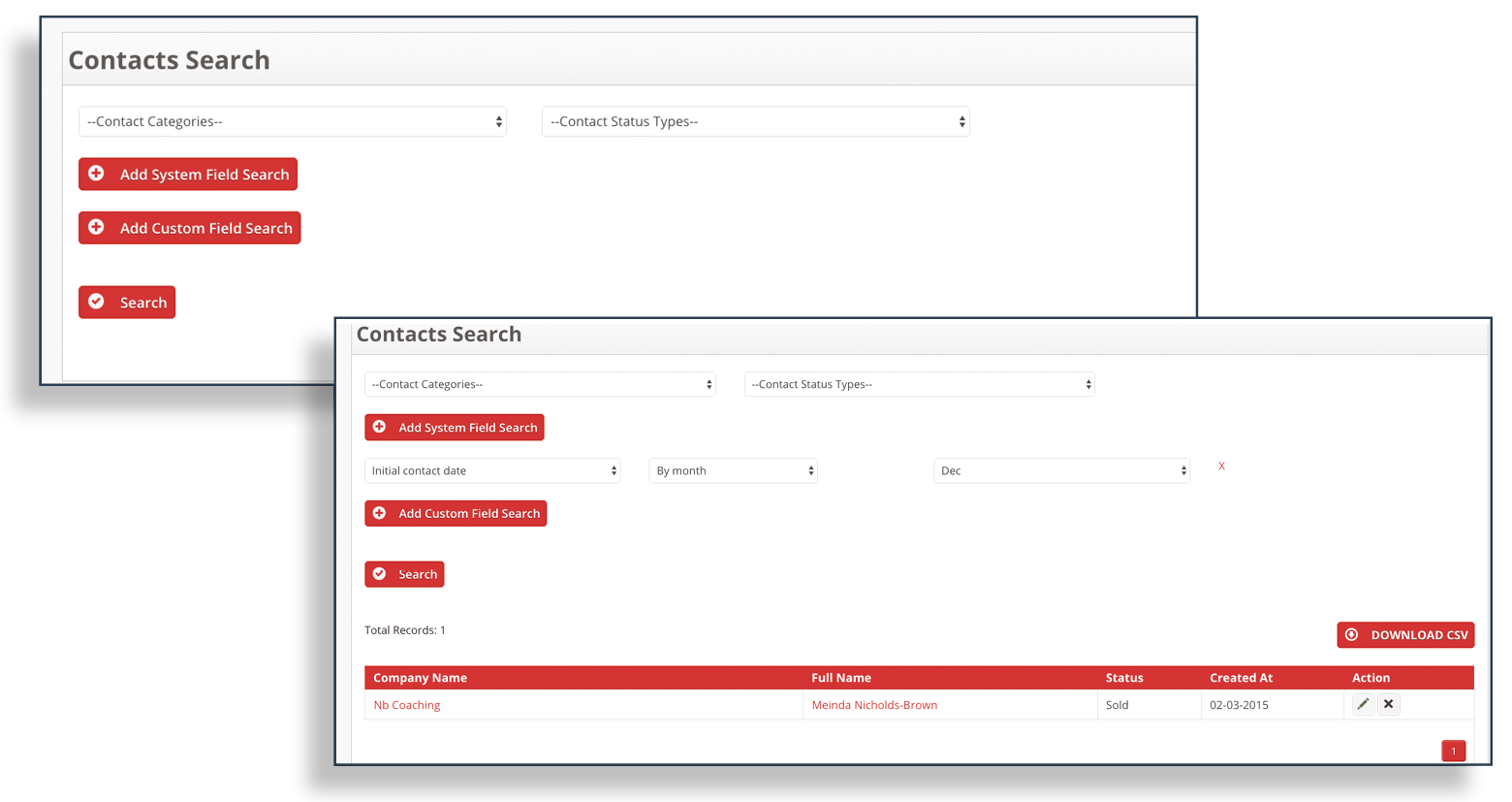
Task: Click Add System Field Search in back window
Action: point(188,175)
